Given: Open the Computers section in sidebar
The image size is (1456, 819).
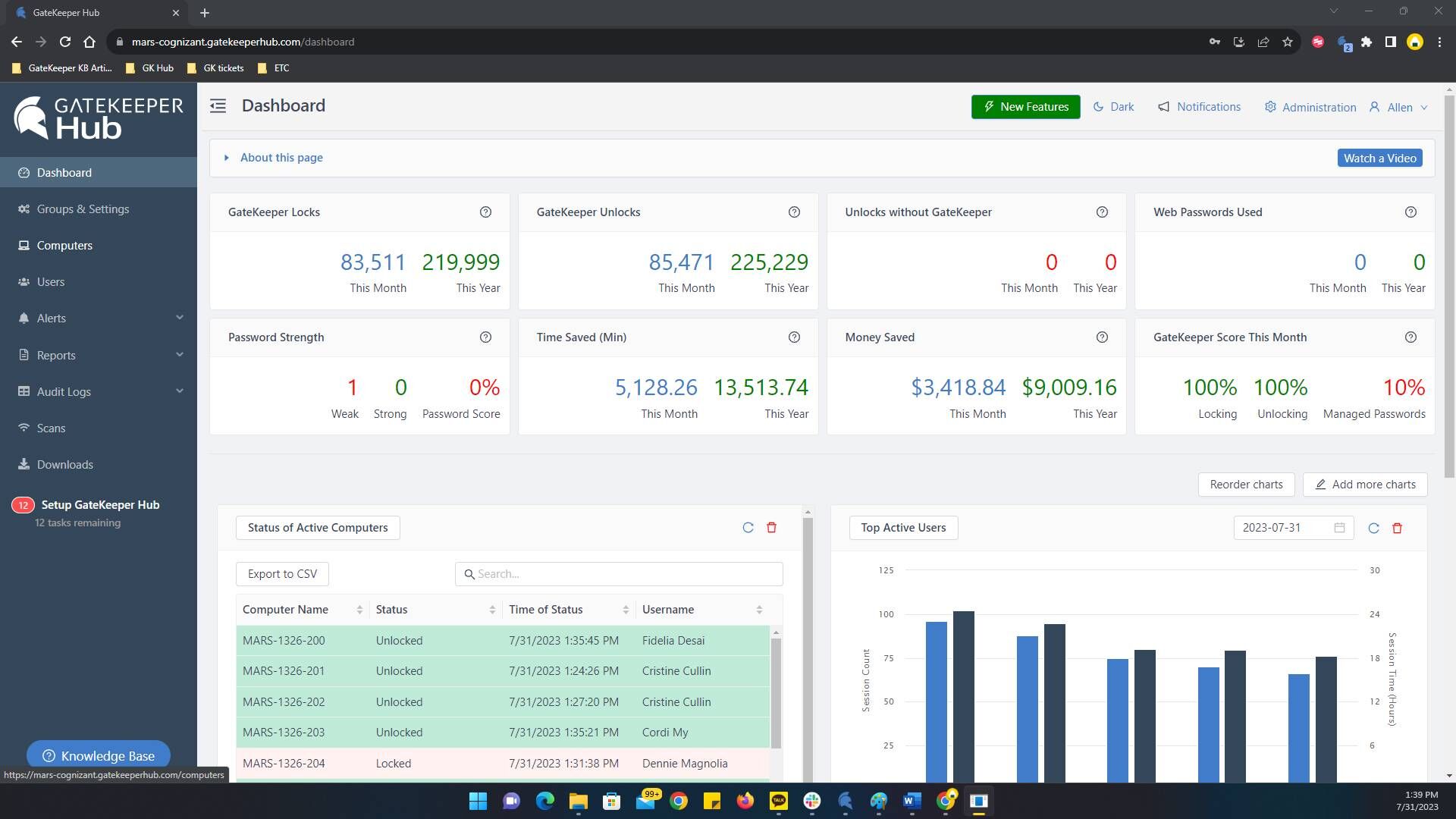Looking at the screenshot, I should click(64, 245).
